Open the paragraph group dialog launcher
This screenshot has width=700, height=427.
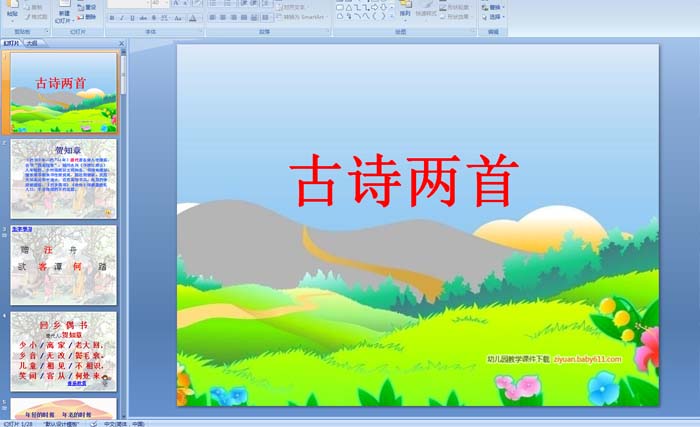click(328, 31)
